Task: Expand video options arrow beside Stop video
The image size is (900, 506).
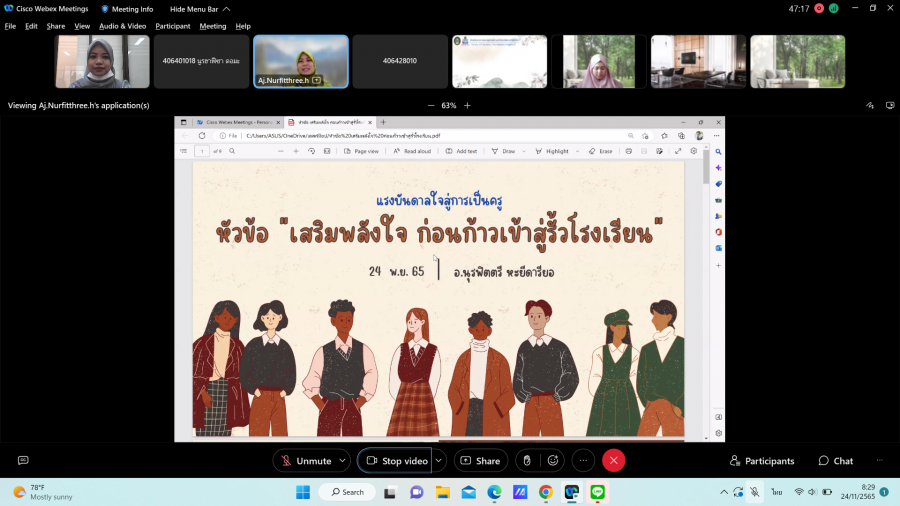Action: pos(438,461)
